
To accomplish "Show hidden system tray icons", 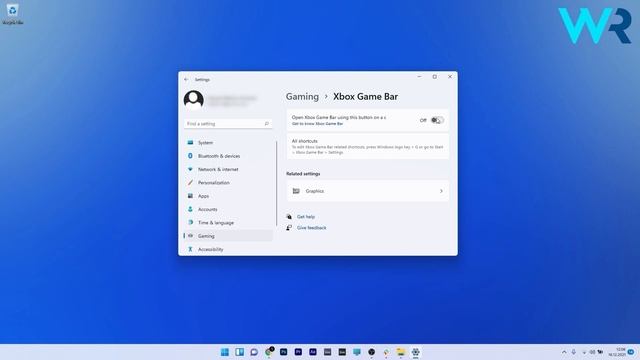I will point(564,352).
